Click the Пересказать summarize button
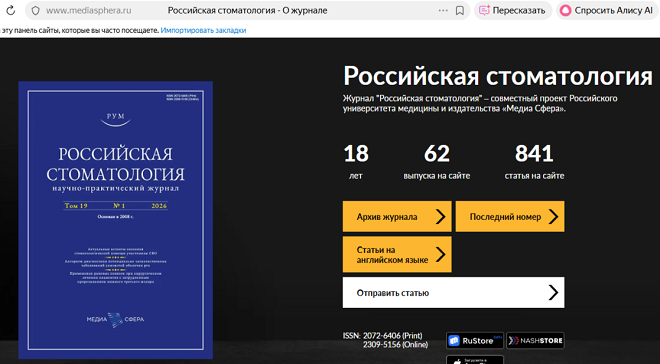This screenshot has height=364, width=660. tap(512, 11)
